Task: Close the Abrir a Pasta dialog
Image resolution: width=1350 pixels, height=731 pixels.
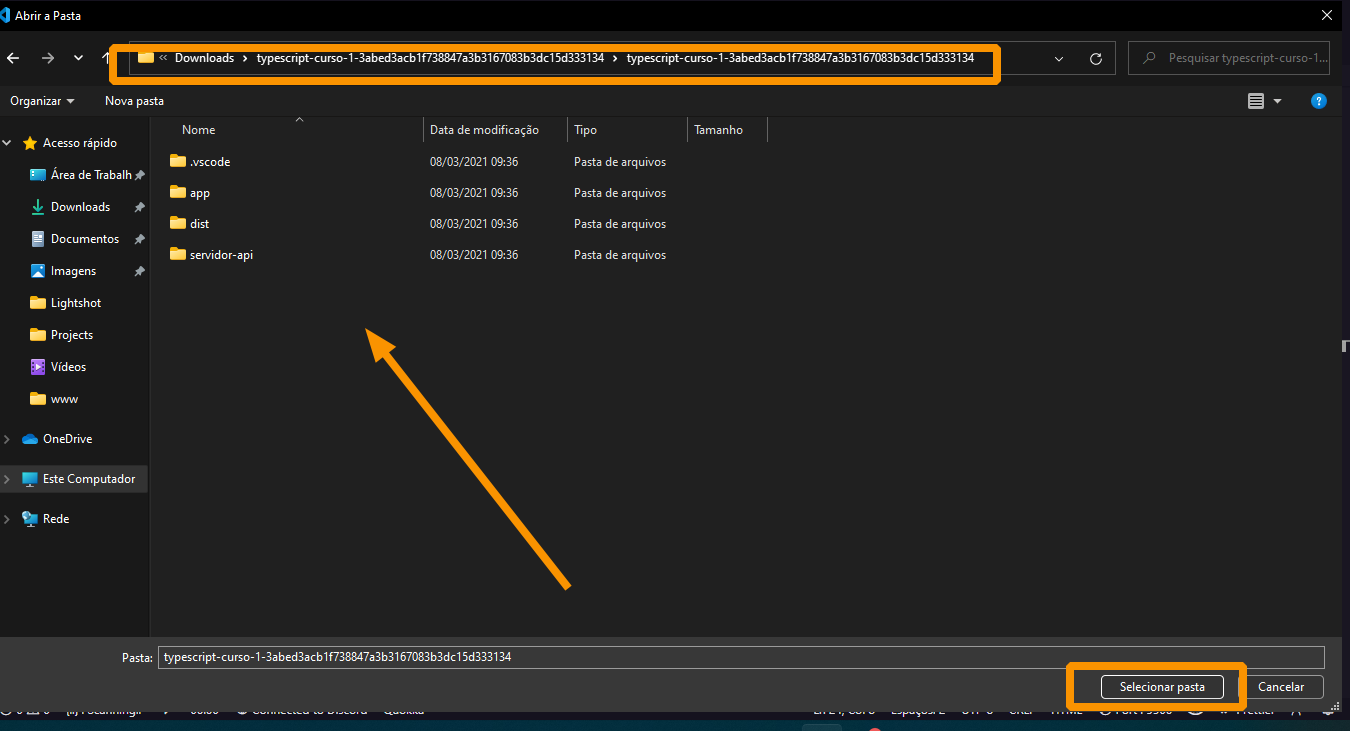Action: tap(1327, 14)
